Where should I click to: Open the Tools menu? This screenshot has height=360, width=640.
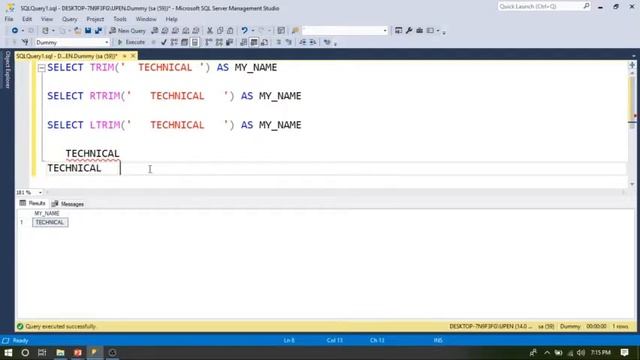[x=120, y=19]
